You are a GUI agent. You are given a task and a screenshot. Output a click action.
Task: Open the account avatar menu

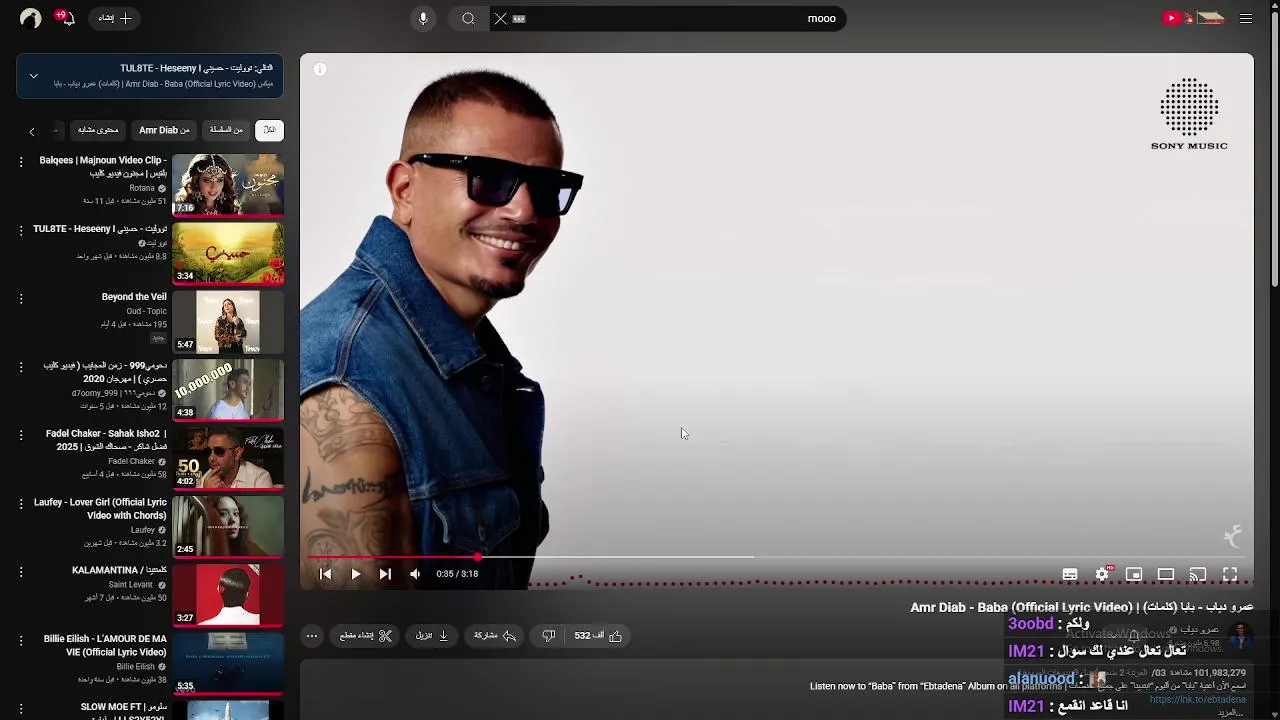click(30, 18)
